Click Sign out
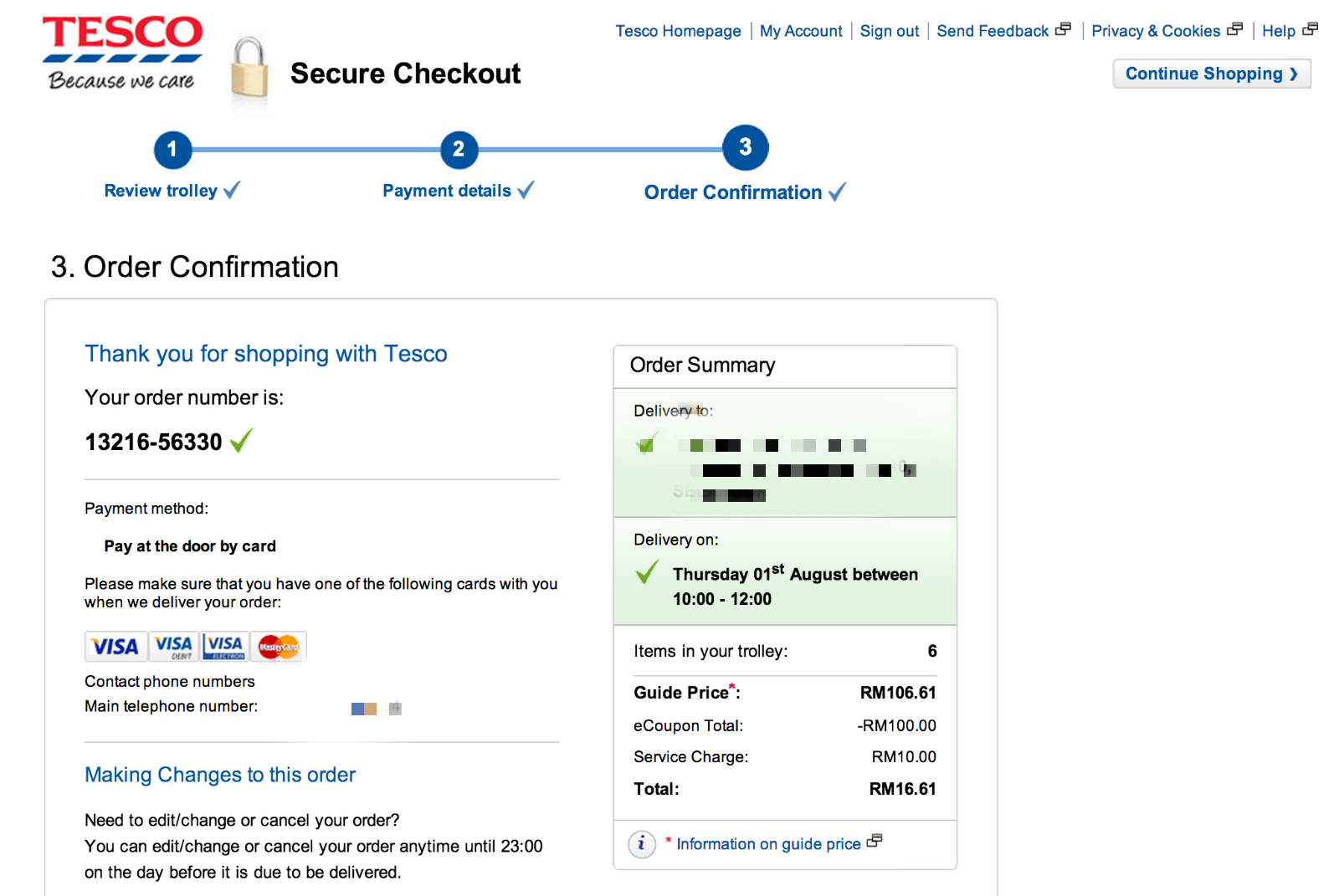 [889, 31]
